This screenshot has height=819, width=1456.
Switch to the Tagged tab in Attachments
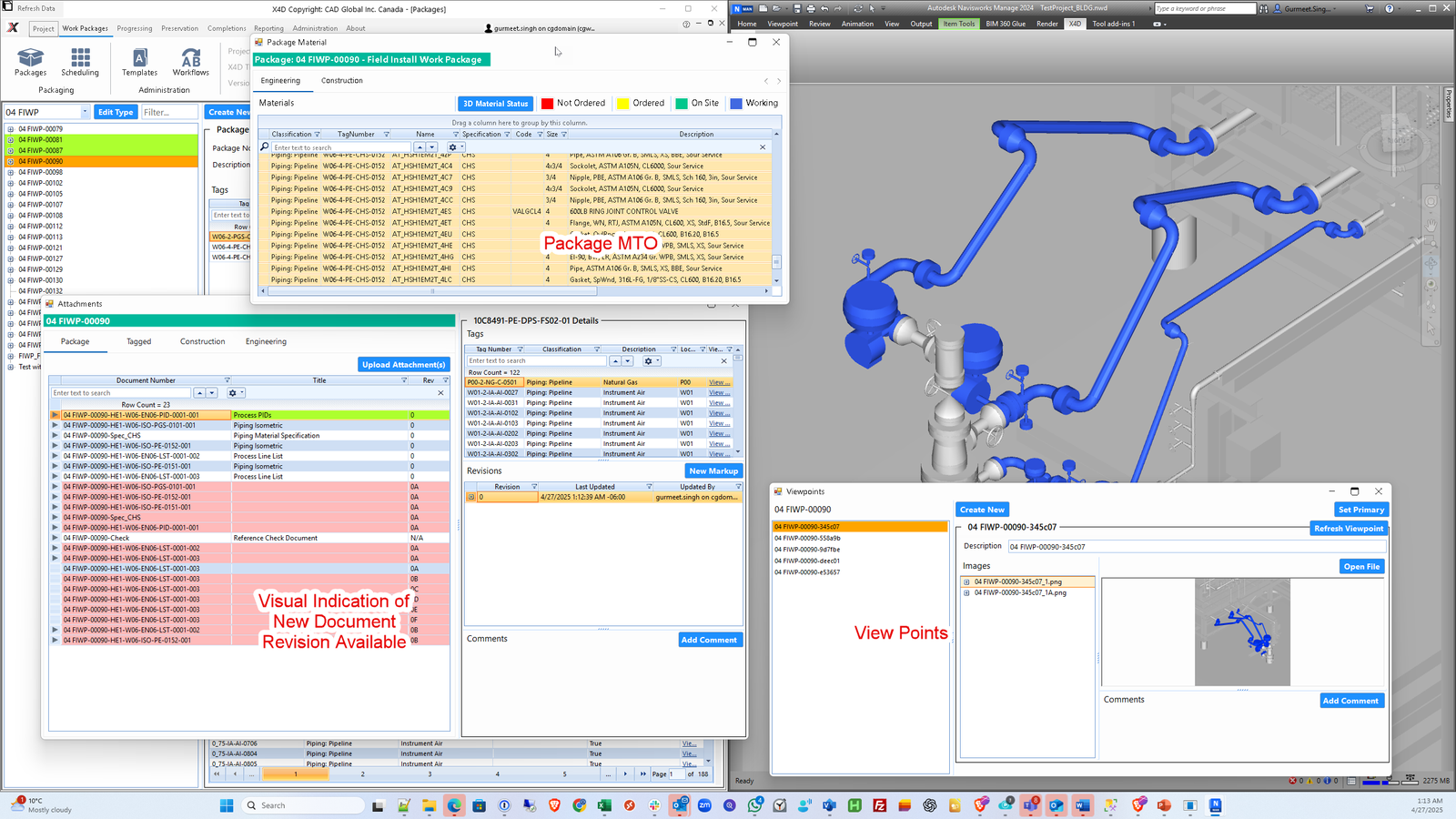point(139,342)
